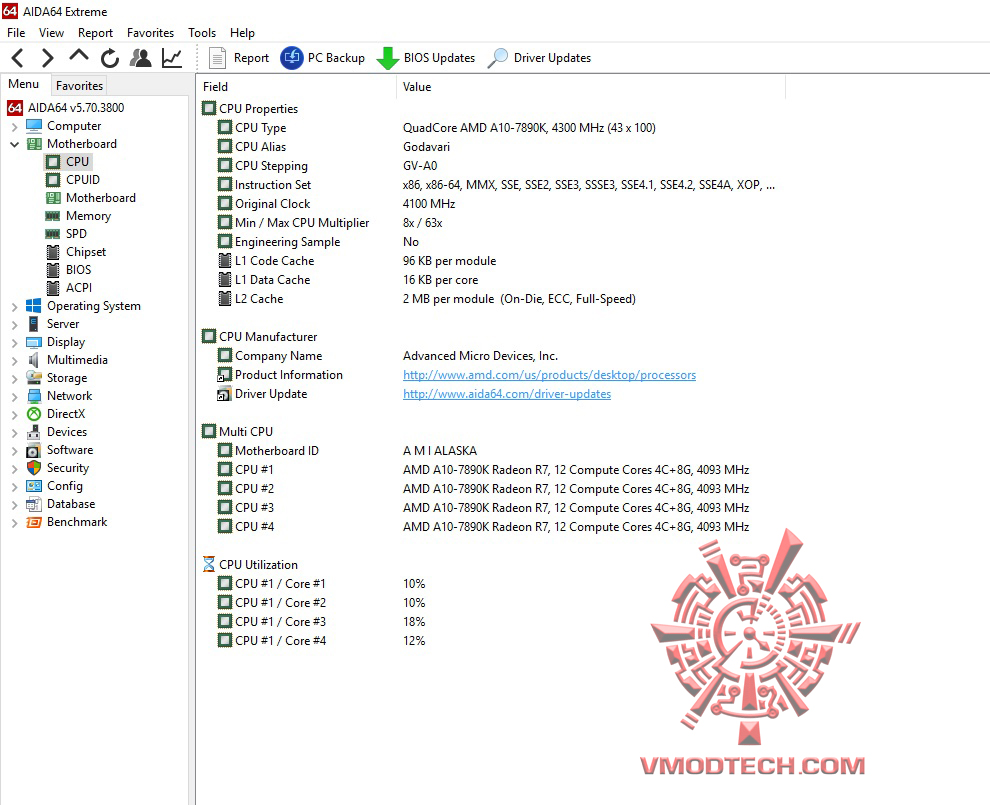Viewport: 990px width, 805px height.
Task: Click the green BIOS Updates arrow icon
Action: click(x=388, y=58)
